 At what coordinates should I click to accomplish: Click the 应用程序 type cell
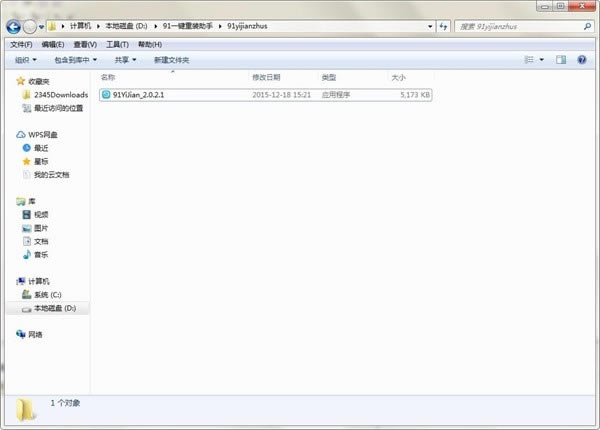336,95
